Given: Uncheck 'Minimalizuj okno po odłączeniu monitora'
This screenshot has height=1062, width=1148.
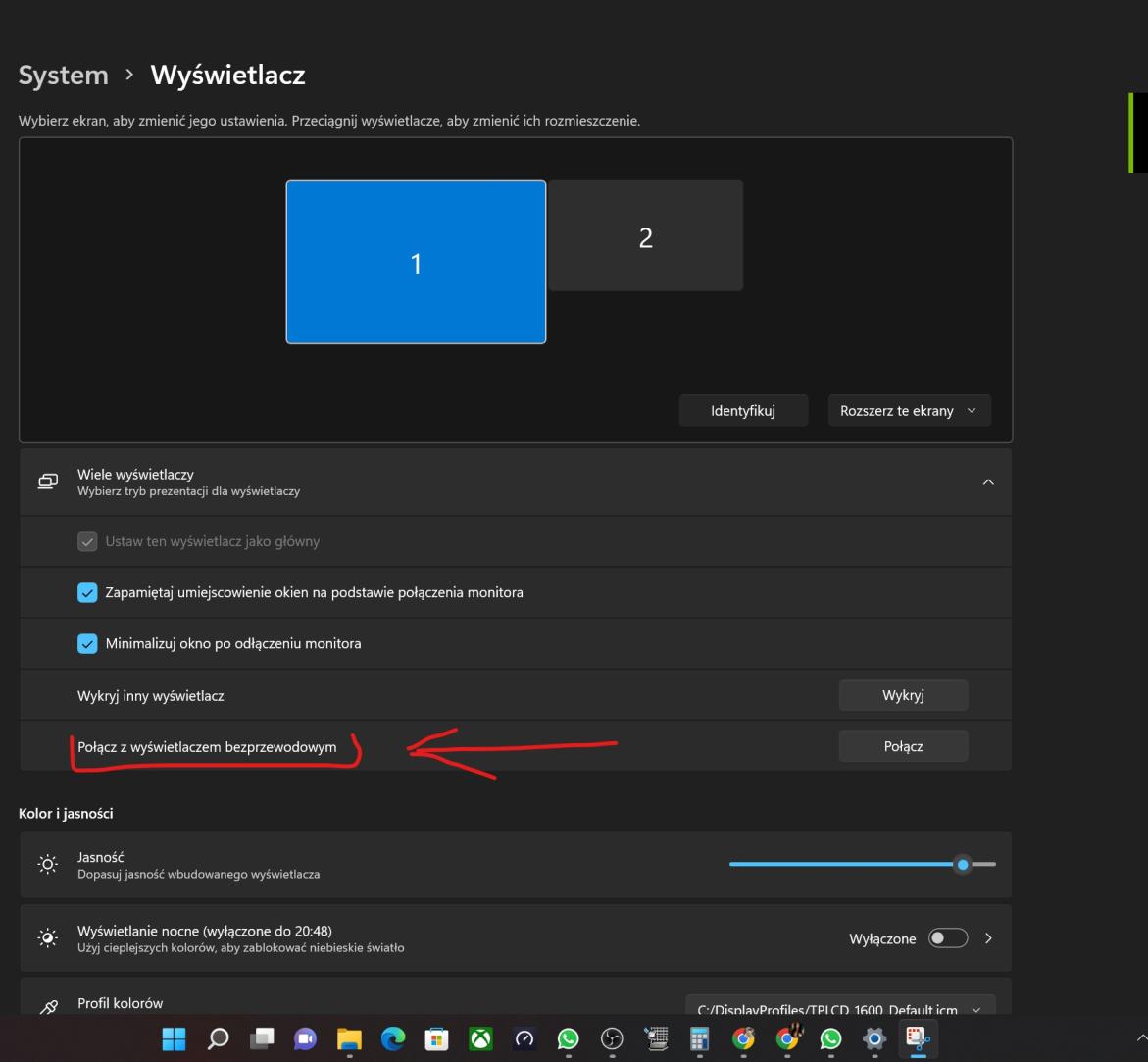Looking at the screenshot, I should (87, 644).
